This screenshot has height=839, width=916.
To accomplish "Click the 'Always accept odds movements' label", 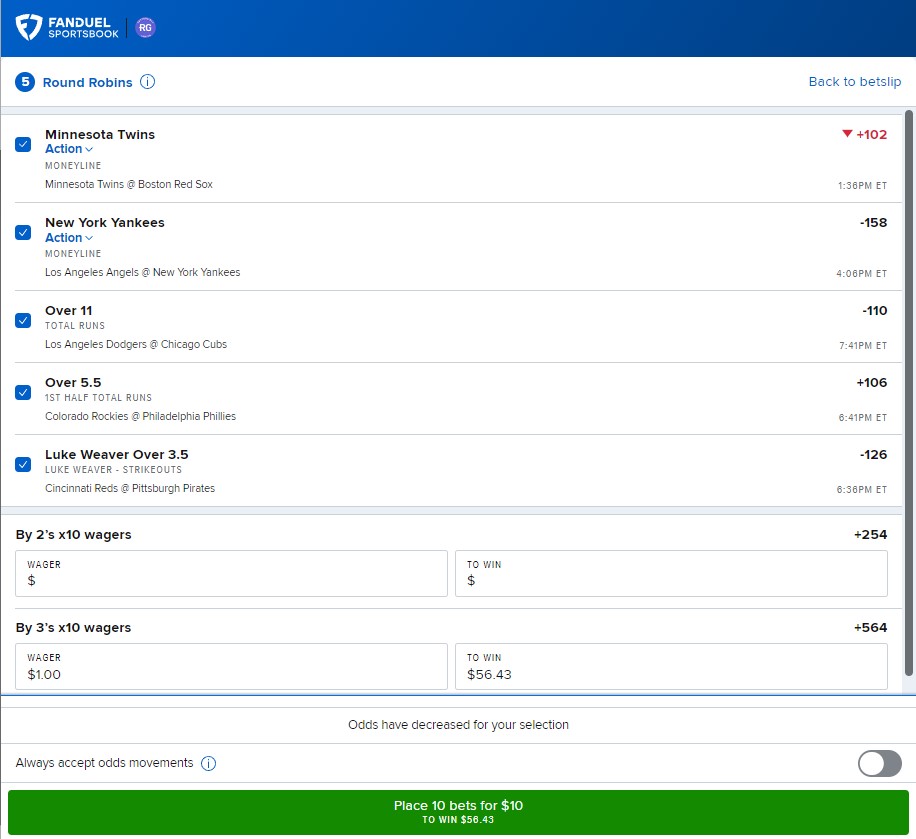I will tap(104, 763).
